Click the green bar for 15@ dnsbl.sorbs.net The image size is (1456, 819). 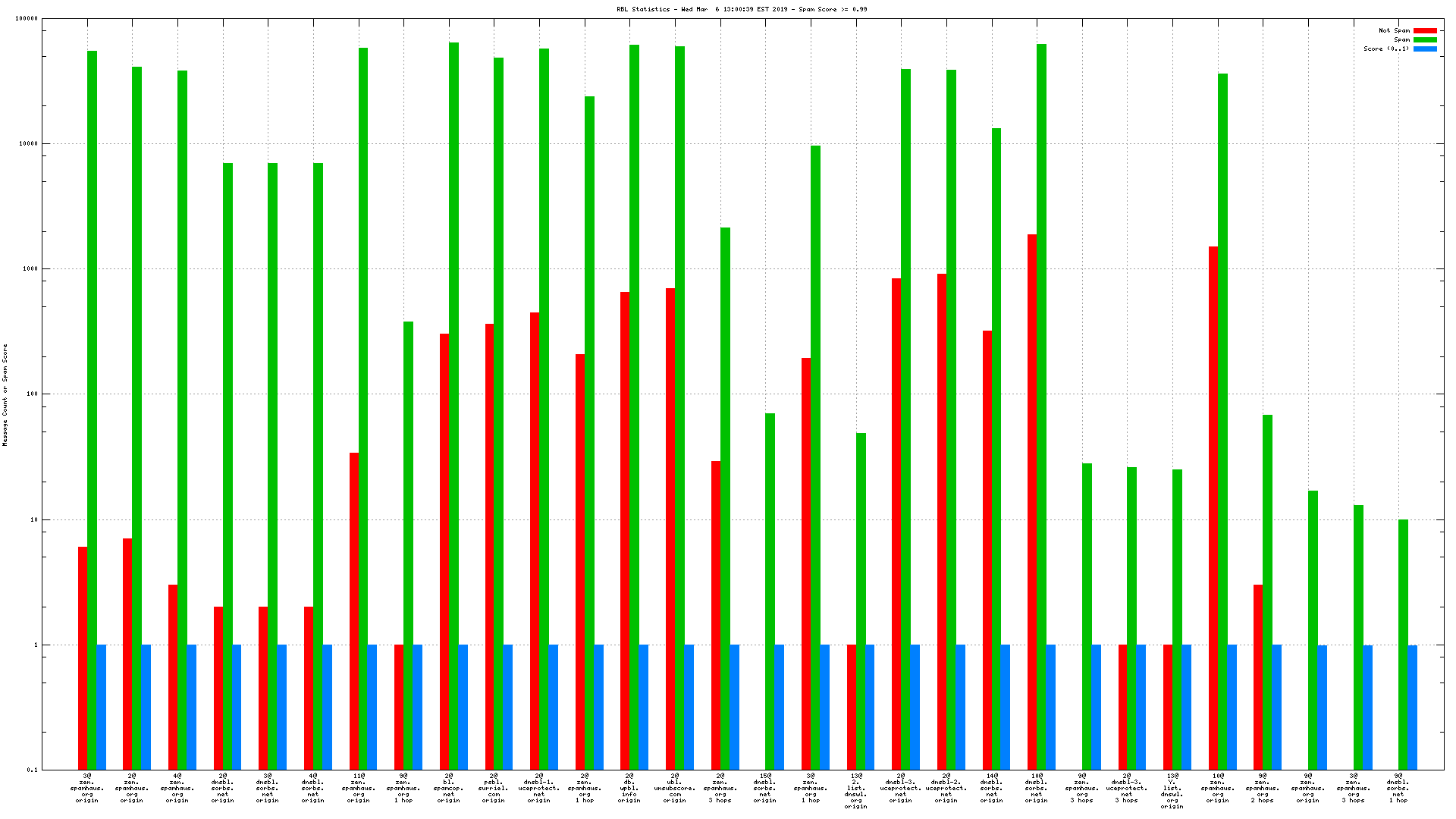[770, 591]
